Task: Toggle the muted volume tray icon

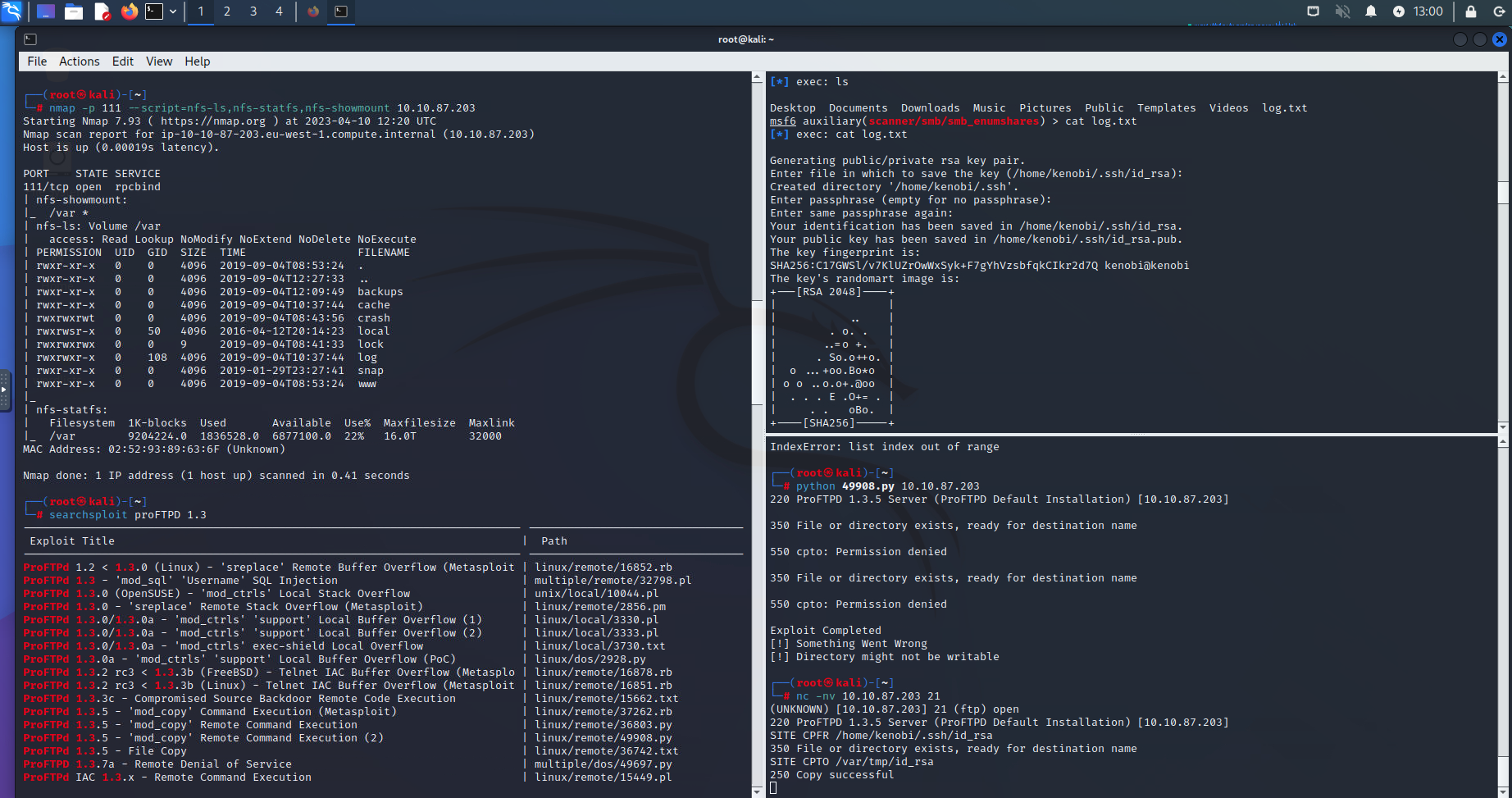Action: 1342,11
